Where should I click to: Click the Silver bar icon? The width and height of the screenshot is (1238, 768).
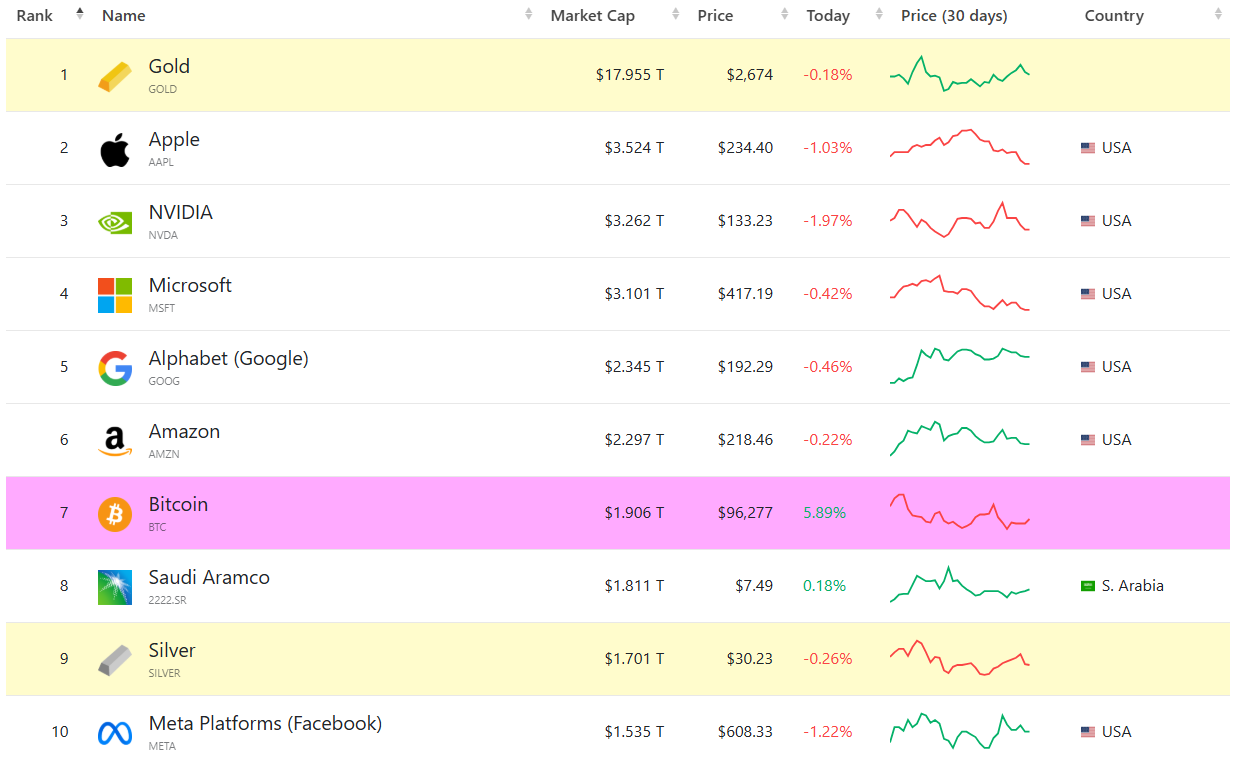(x=114, y=660)
